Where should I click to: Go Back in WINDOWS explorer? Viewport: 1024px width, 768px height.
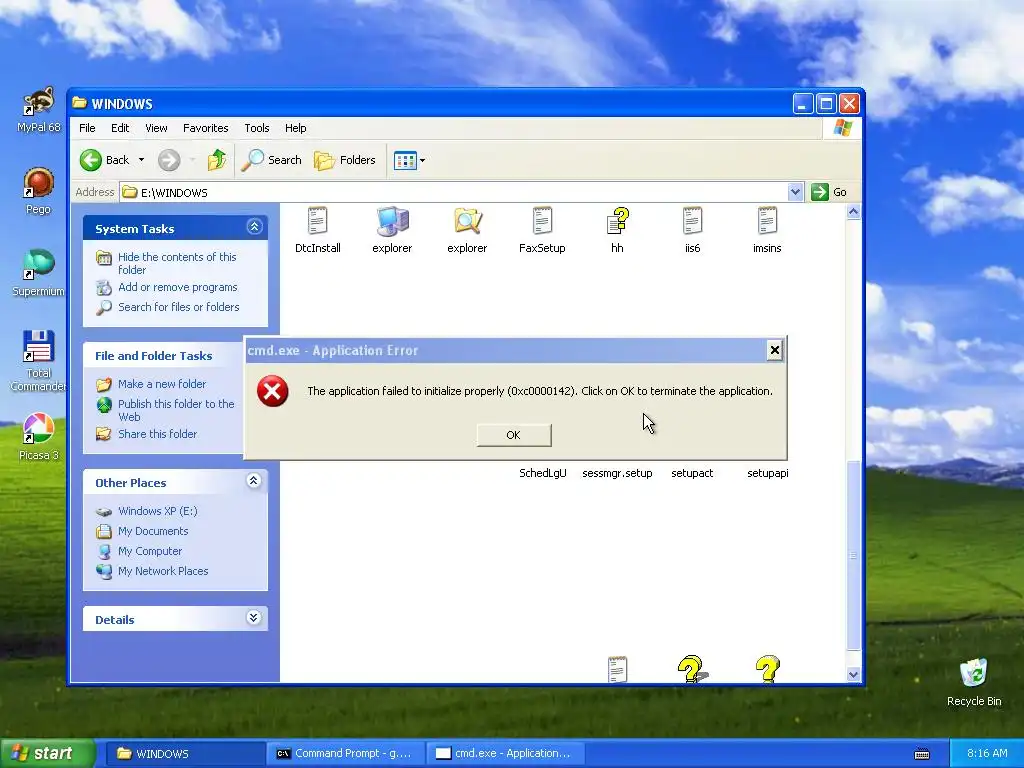[105, 160]
